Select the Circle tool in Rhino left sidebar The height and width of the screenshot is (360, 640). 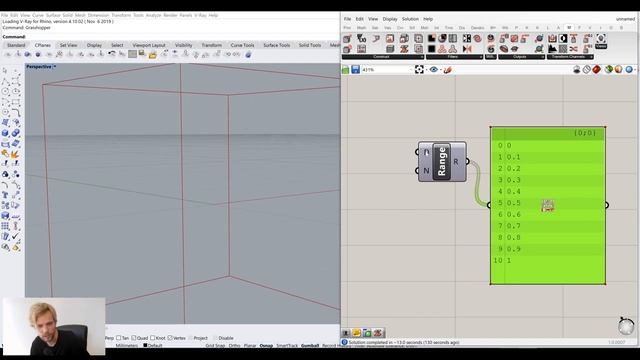click(5, 91)
